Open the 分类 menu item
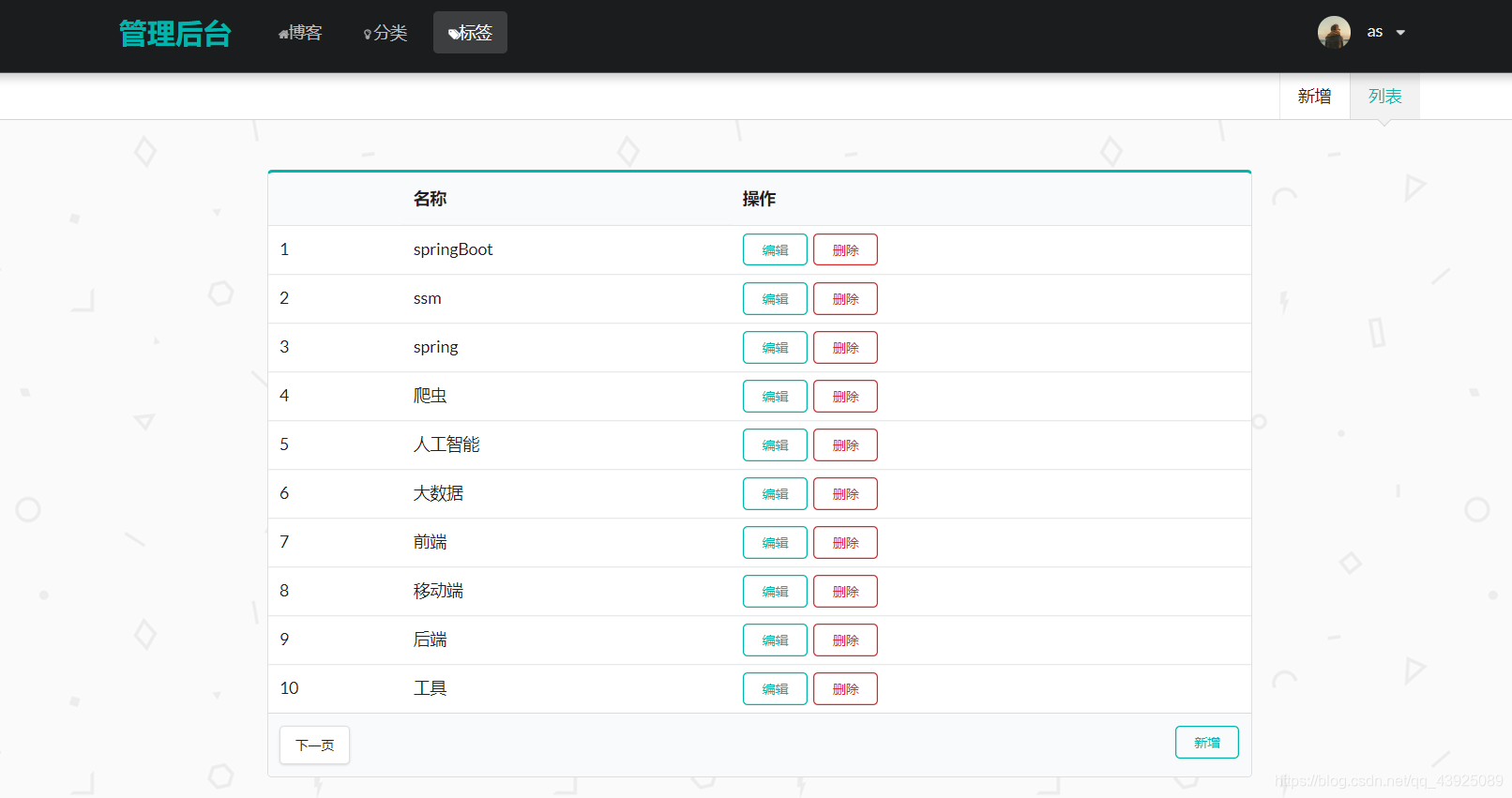The height and width of the screenshot is (798, 1512). (x=386, y=33)
